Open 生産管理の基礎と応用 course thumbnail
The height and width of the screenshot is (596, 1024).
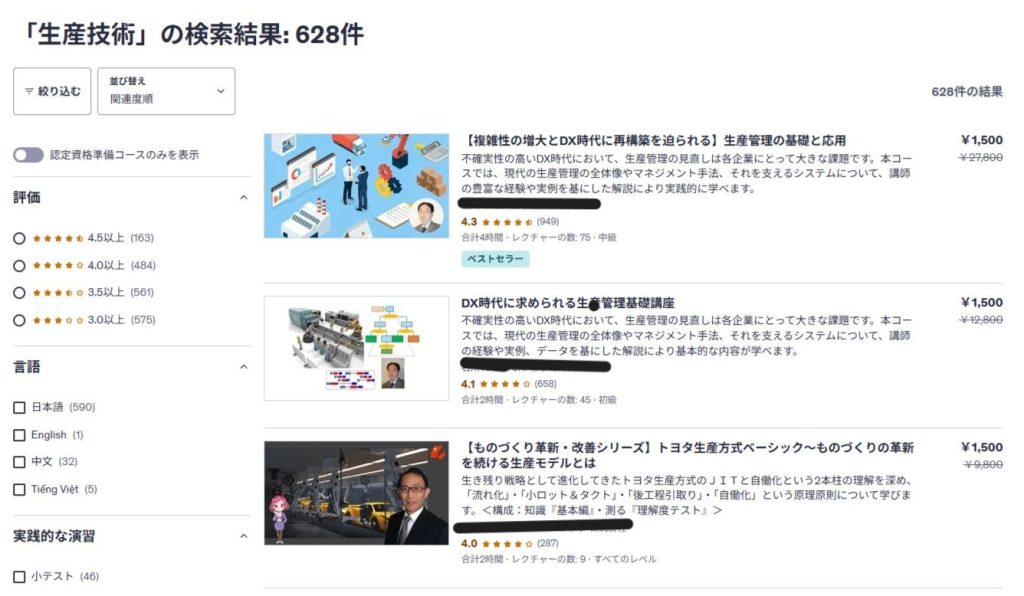[x=357, y=186]
